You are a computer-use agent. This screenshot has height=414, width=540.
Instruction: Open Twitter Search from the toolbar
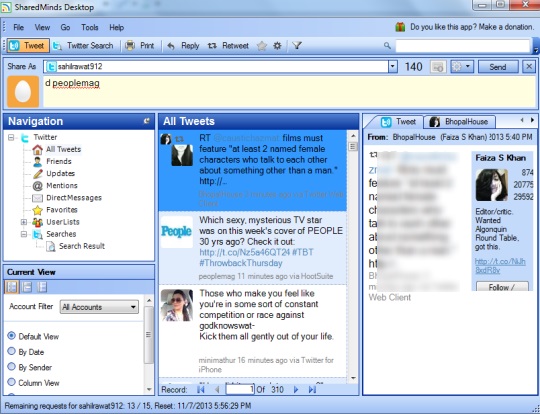[x=83, y=45]
